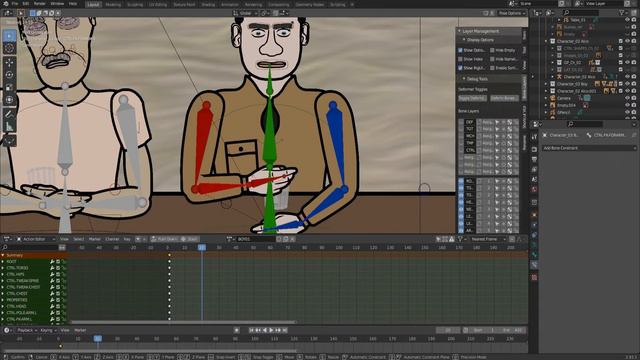Click the Action Editor channel search field
This screenshot has height=360, width=640.
coord(30,248)
